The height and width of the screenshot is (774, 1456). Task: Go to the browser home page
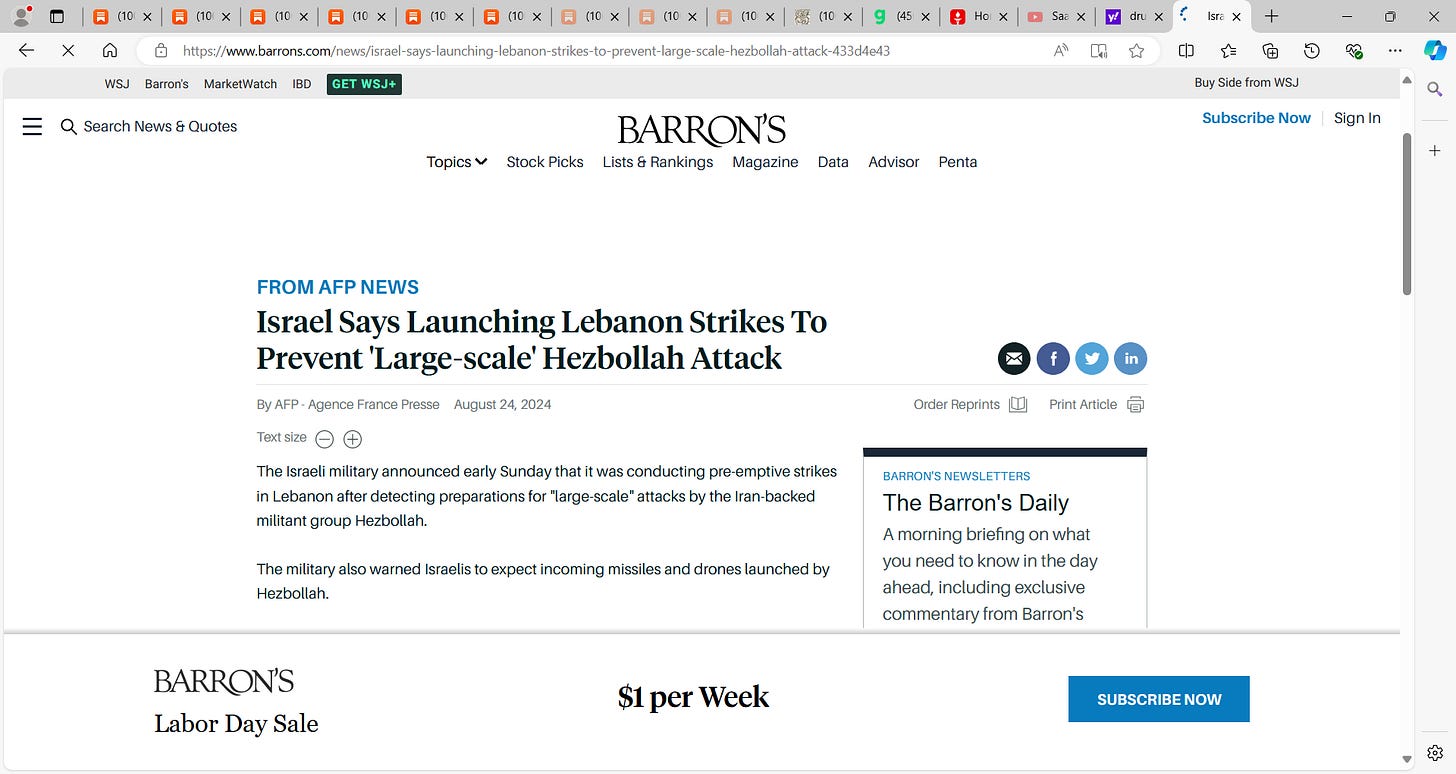(x=110, y=50)
